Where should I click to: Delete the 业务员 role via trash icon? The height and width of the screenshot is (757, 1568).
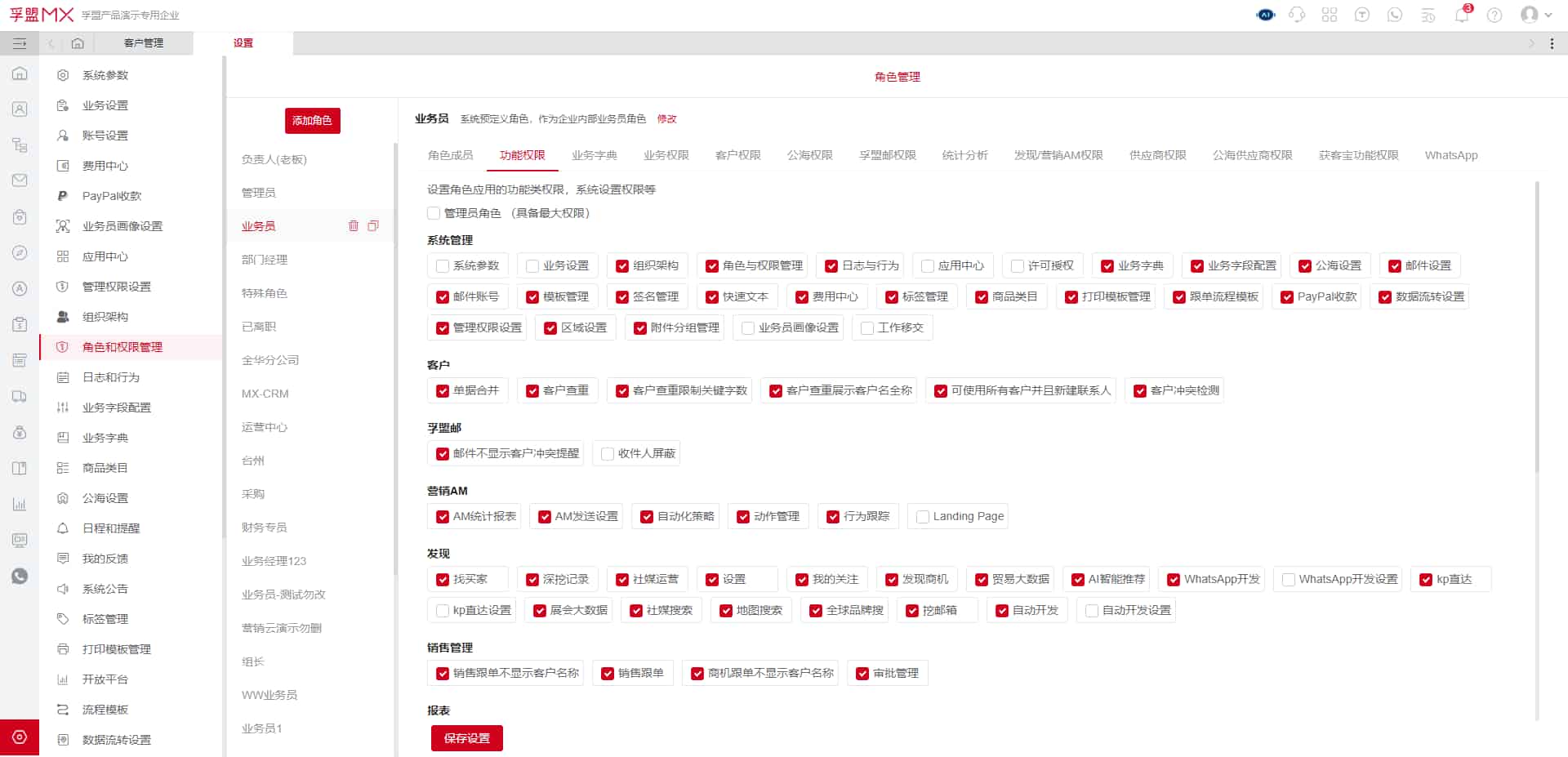coord(354,226)
